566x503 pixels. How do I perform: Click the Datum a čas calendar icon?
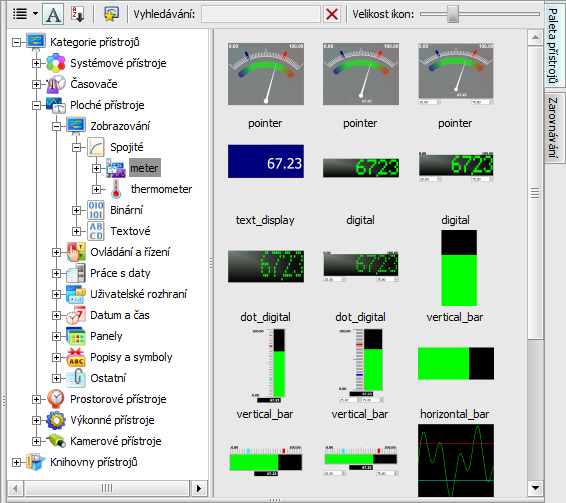[x=76, y=315]
